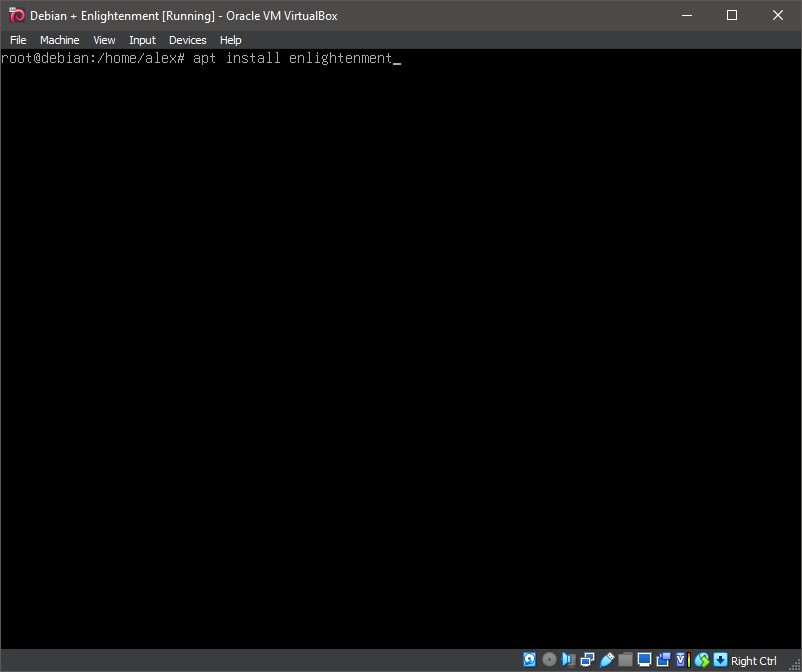
Task: Click the USB devices status icon
Action: pos(607,660)
